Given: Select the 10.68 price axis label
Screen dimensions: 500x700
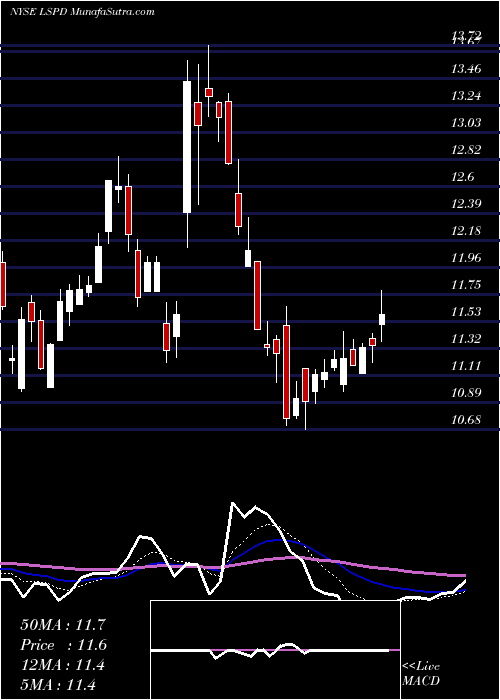Looking at the screenshot, I should point(467,420).
